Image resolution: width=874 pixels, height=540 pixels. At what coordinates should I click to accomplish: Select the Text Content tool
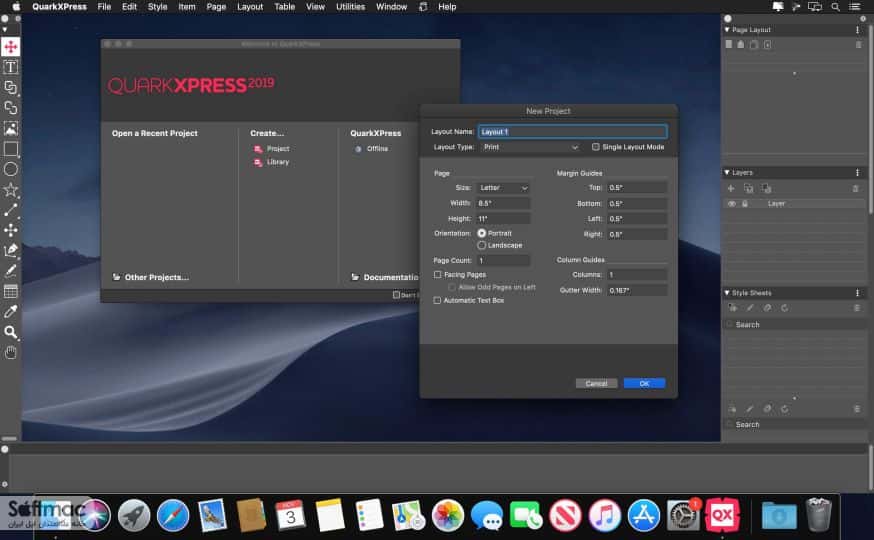[11, 67]
